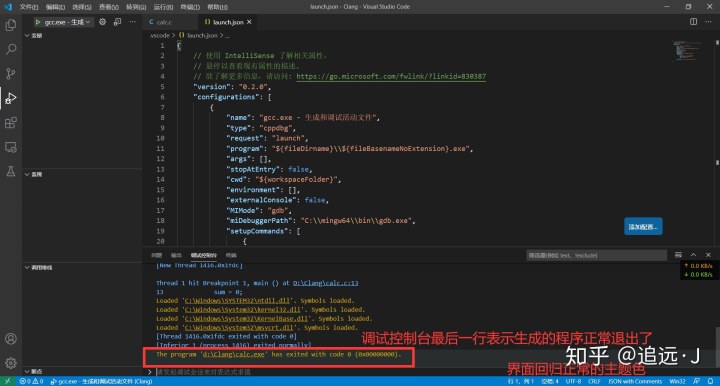Open the notifications bell in status bar

pyautogui.click(x=710, y=381)
